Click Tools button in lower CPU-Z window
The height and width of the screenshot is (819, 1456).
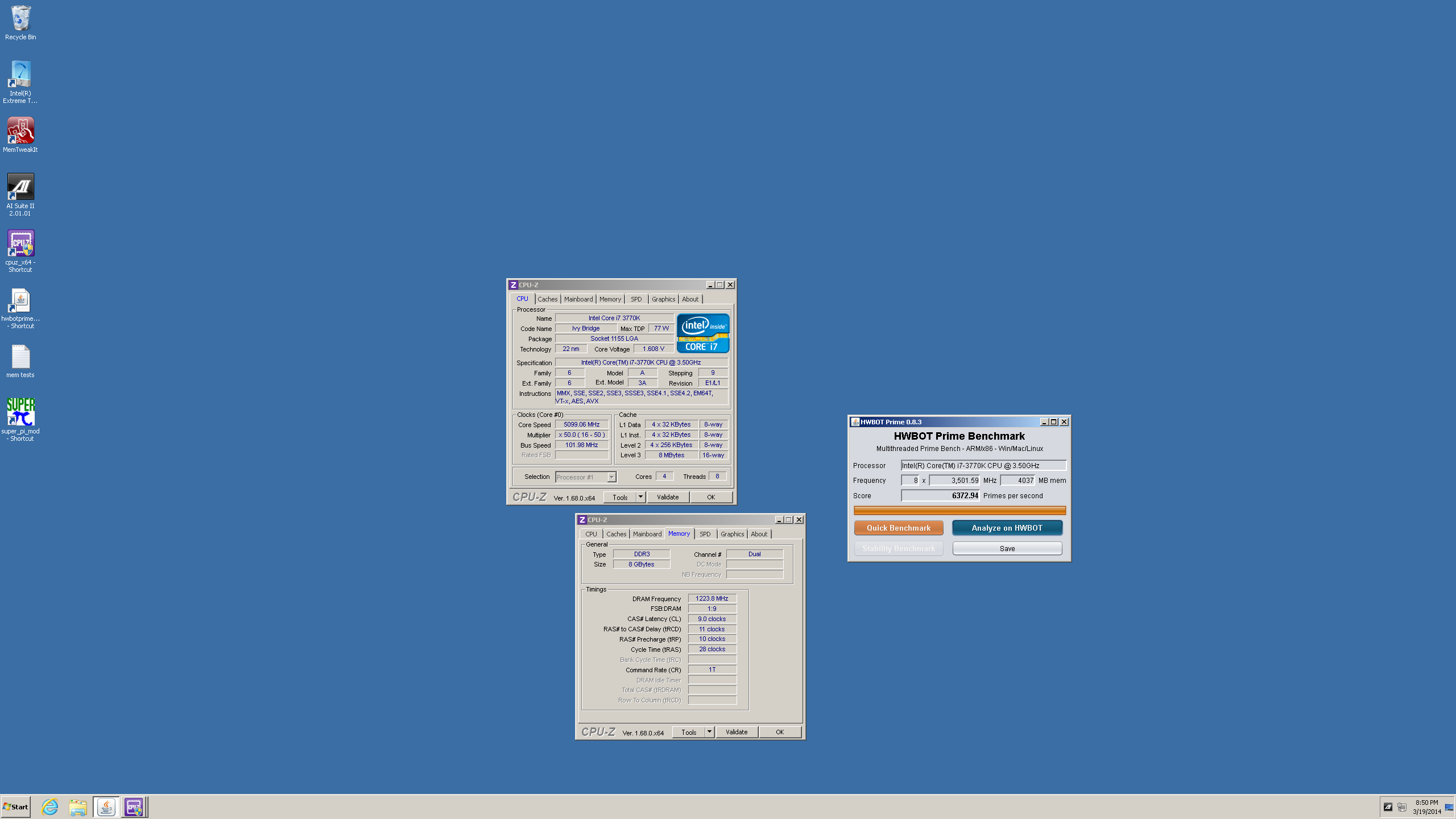coord(689,732)
